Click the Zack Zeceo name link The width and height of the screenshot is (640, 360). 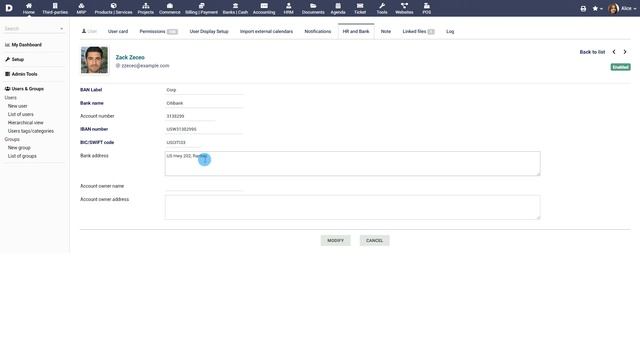130,58
